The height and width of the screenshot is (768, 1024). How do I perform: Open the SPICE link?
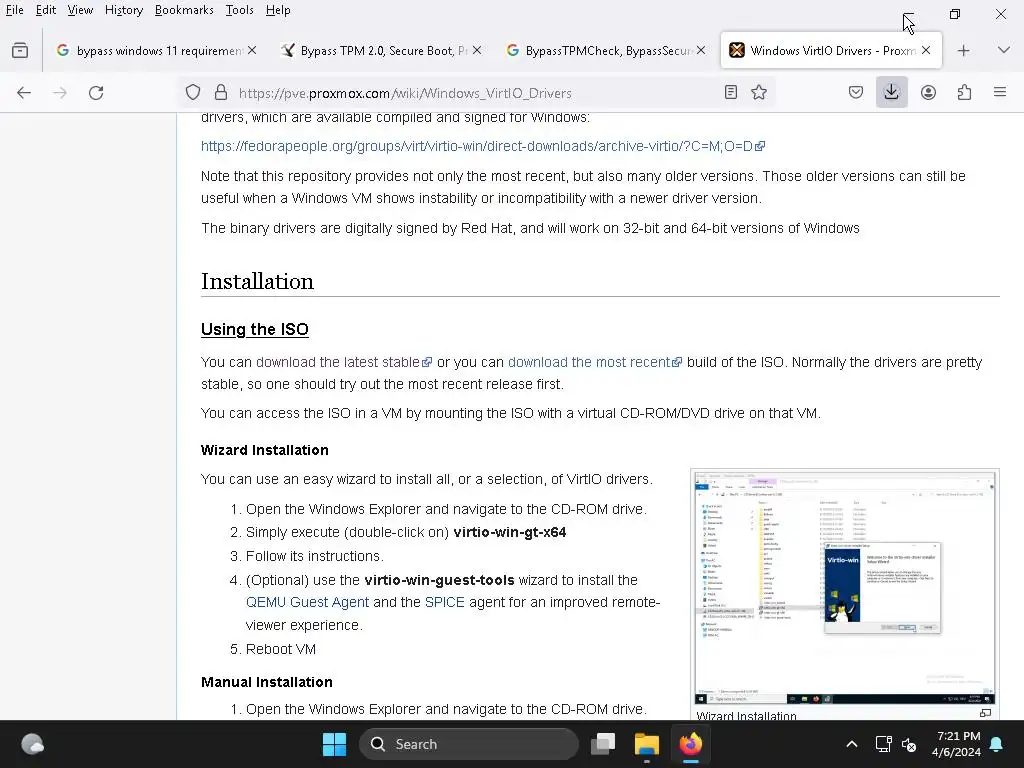(x=445, y=602)
